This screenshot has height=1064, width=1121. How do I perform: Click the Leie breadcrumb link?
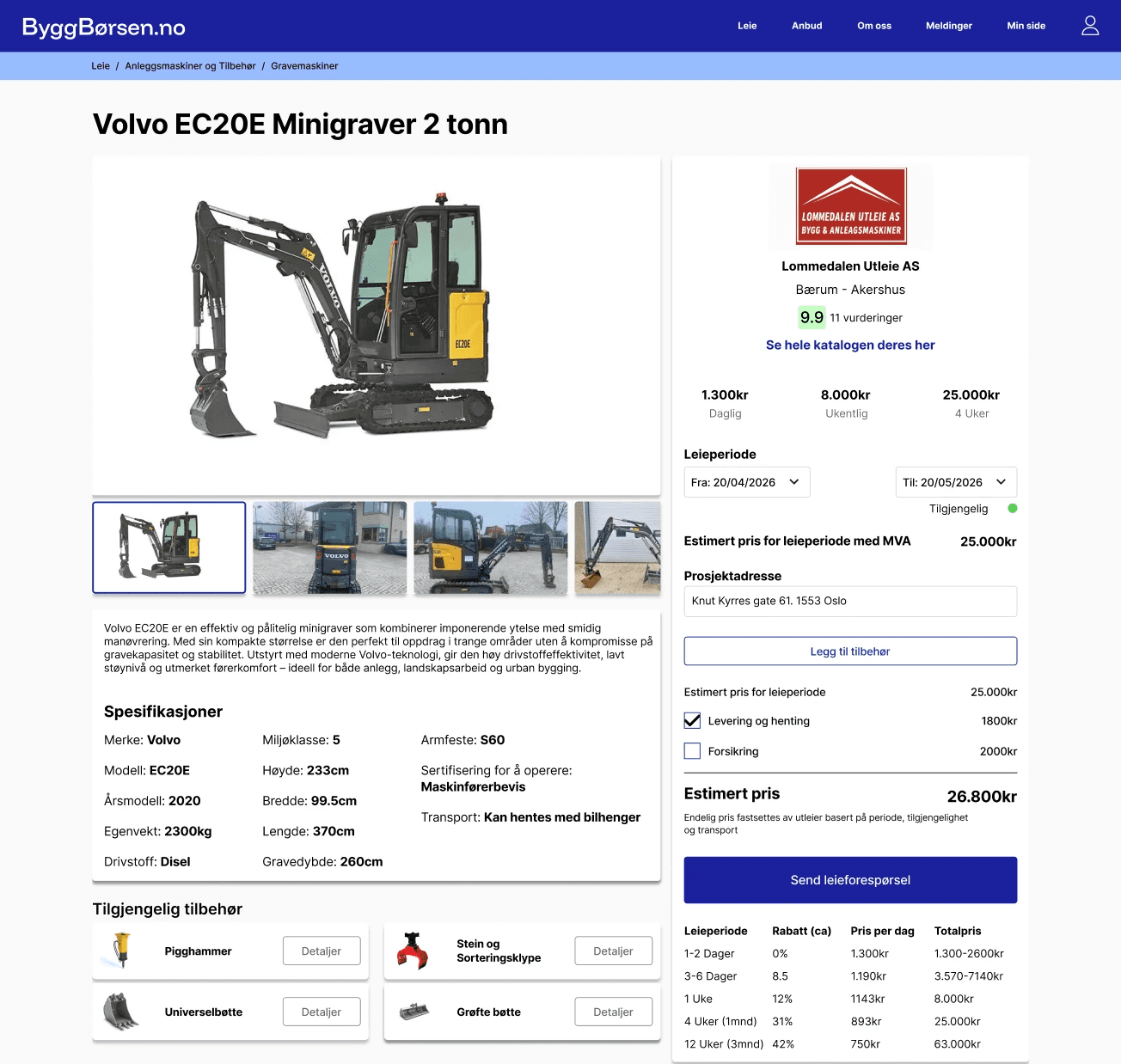click(101, 66)
